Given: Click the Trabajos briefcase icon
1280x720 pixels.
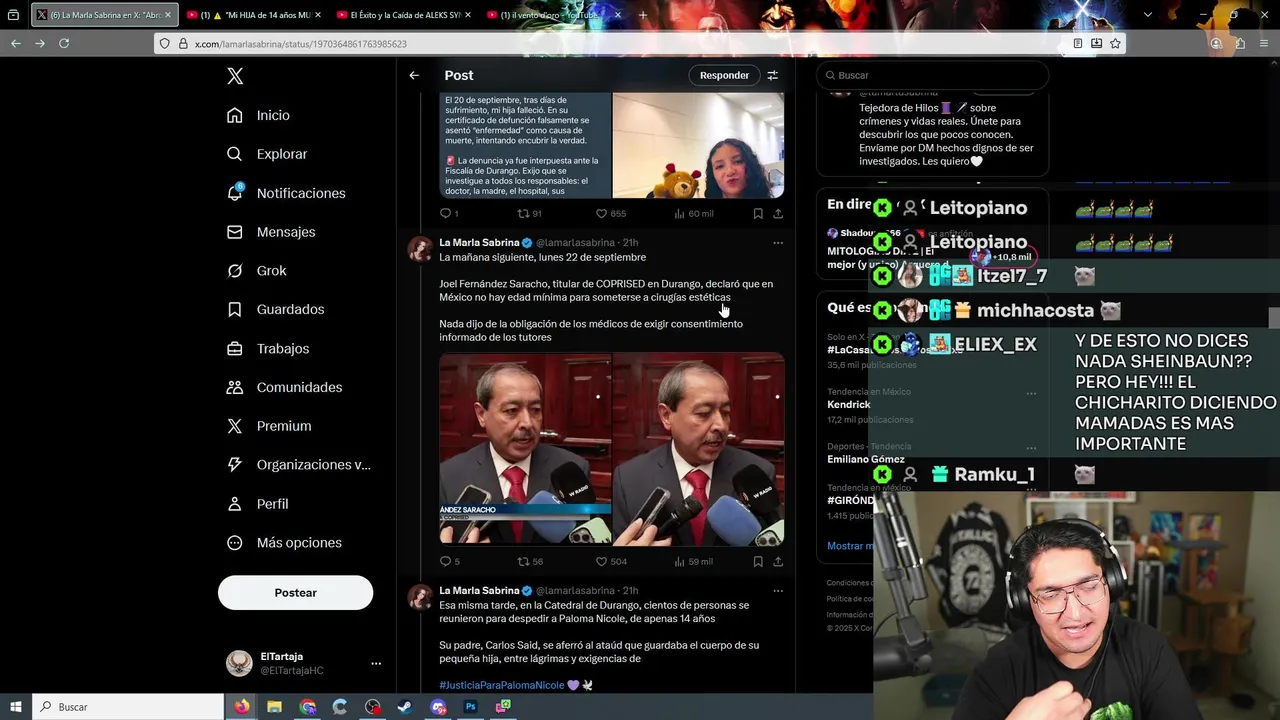Looking at the screenshot, I should [235, 348].
